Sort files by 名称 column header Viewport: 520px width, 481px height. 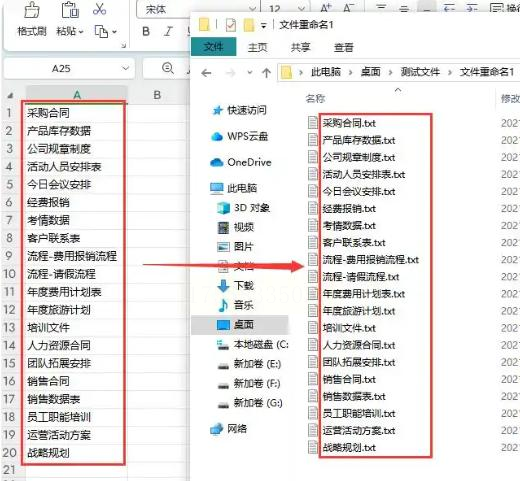315,98
